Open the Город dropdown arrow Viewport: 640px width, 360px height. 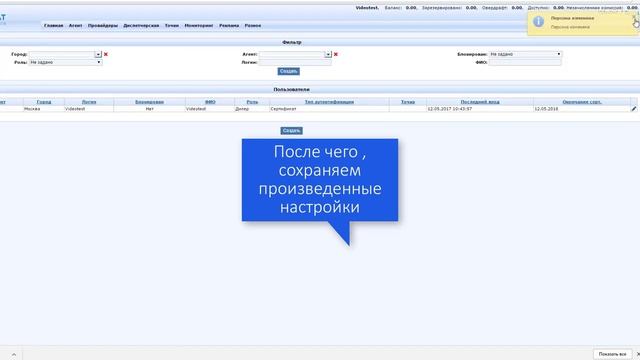pyautogui.click(x=98, y=54)
